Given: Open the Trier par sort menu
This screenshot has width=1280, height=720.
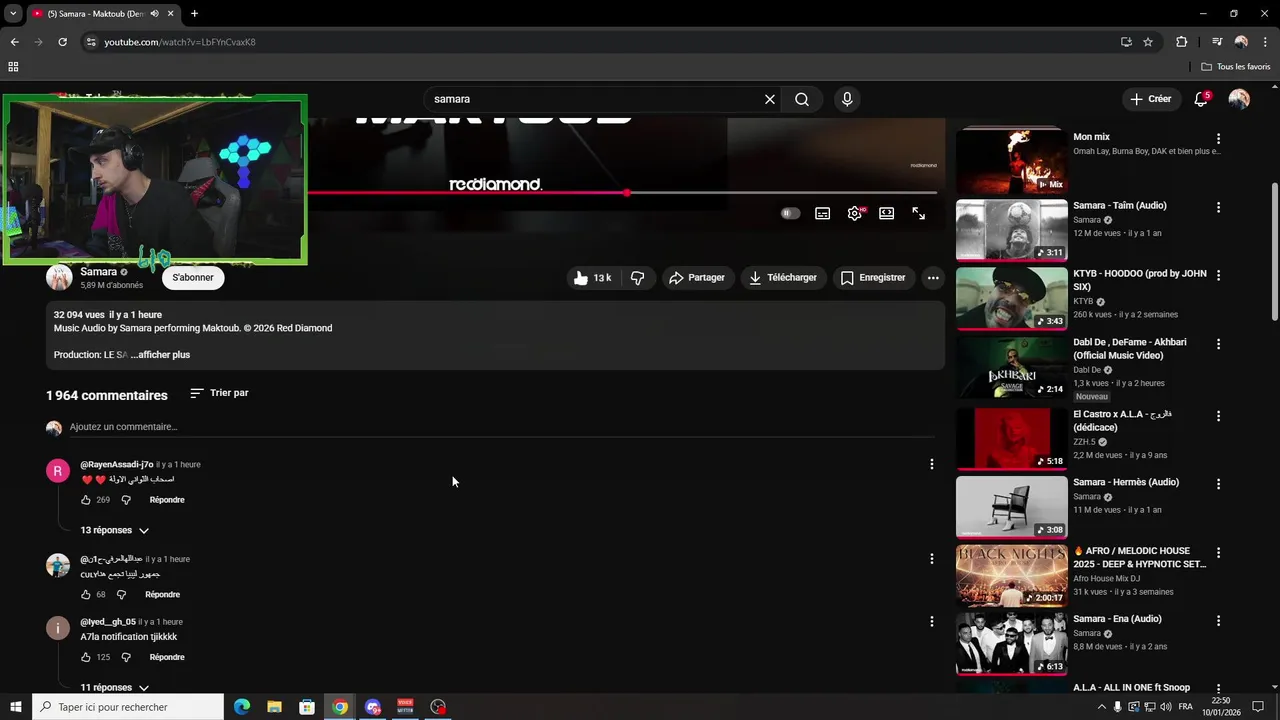Looking at the screenshot, I should 219,393.
